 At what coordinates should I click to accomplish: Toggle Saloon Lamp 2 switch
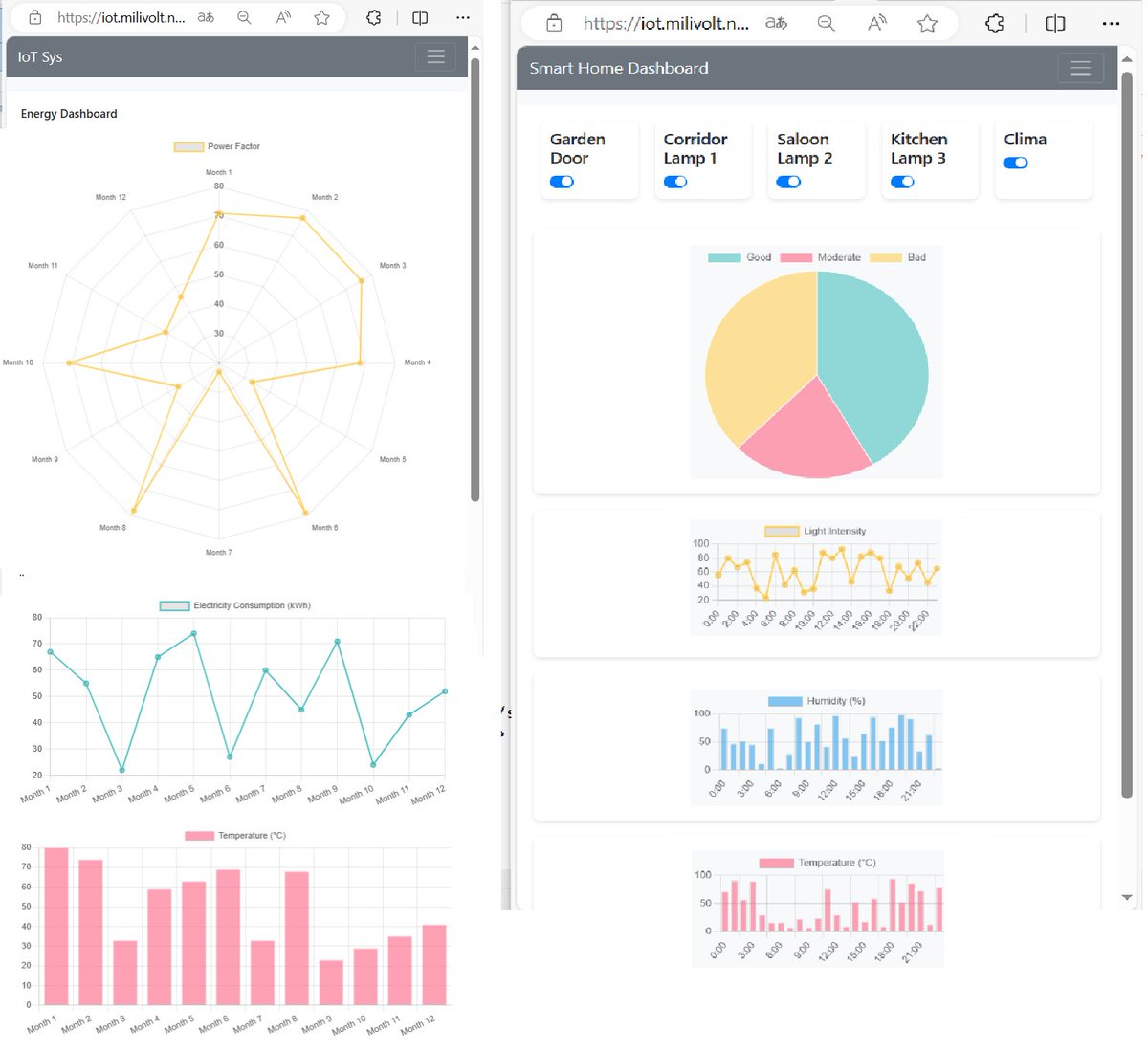click(x=788, y=182)
